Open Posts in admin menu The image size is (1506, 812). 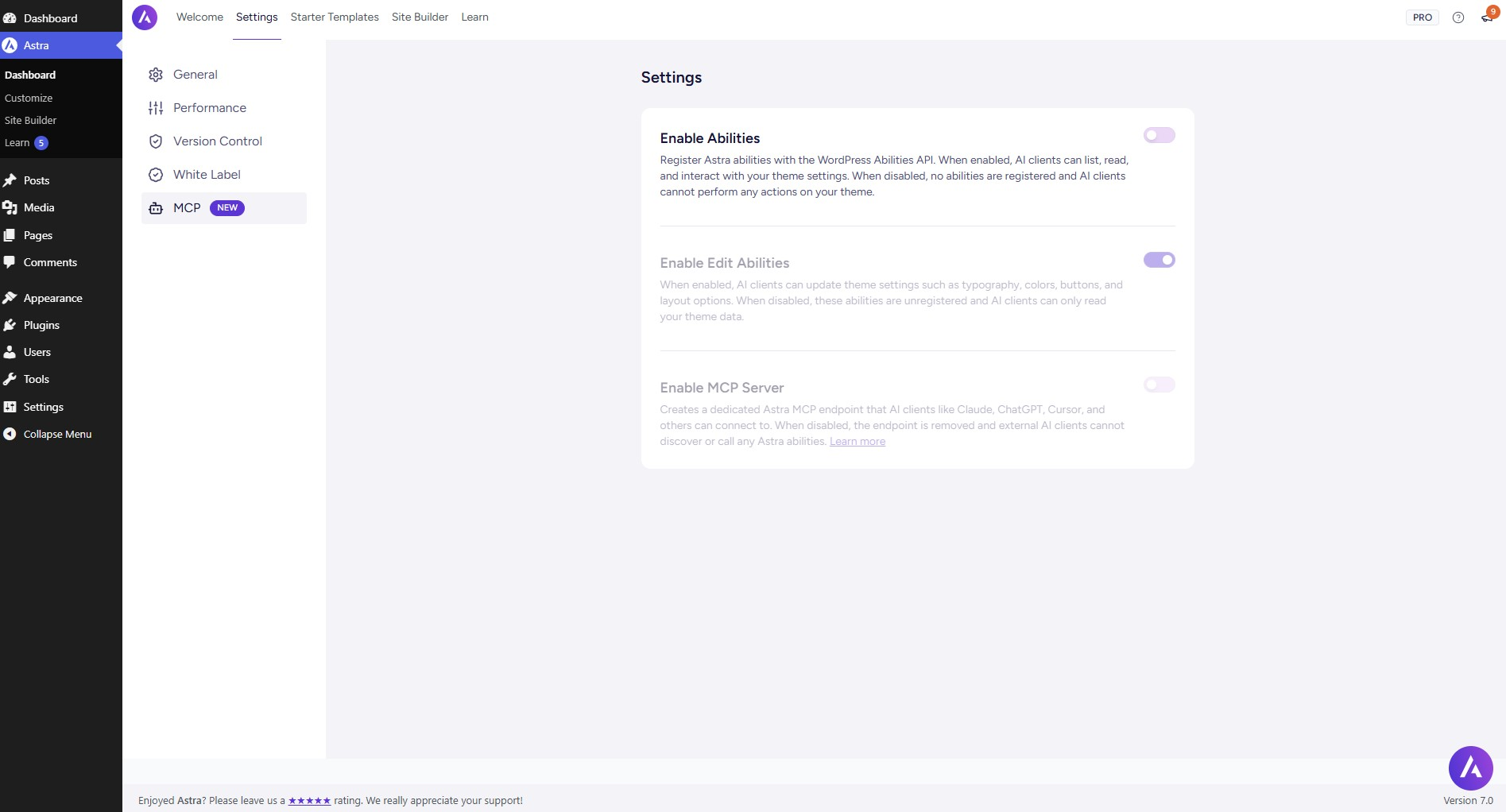37,180
